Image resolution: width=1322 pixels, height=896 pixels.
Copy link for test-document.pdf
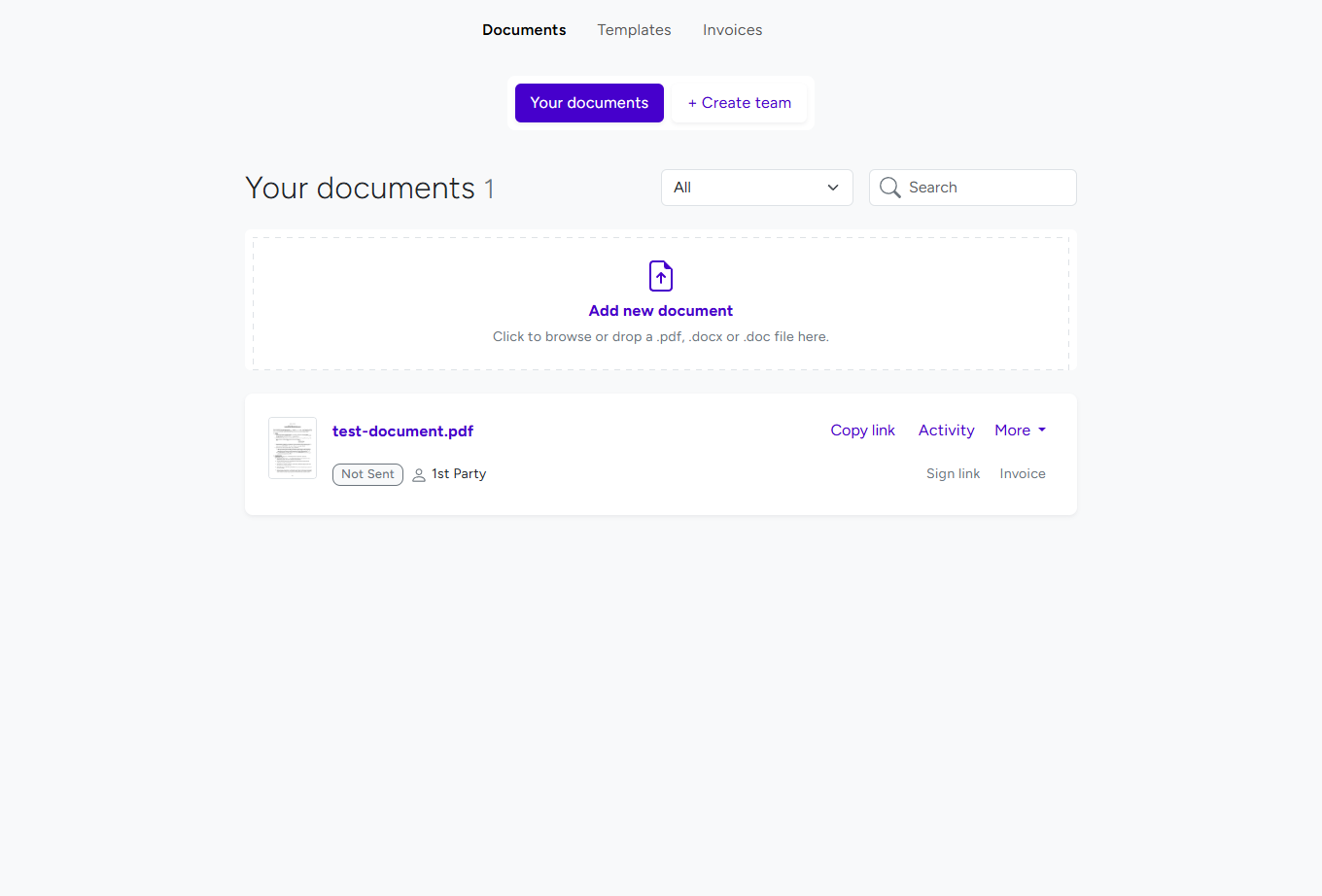pos(862,430)
